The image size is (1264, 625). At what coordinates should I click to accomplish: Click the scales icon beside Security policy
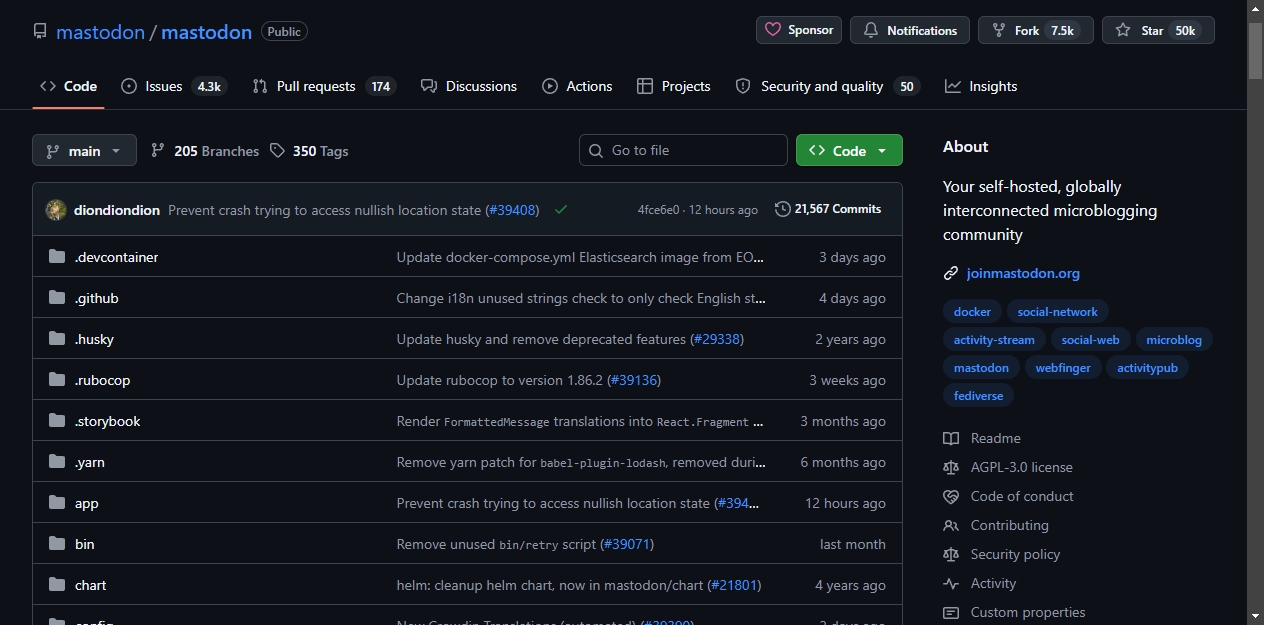click(x=951, y=554)
